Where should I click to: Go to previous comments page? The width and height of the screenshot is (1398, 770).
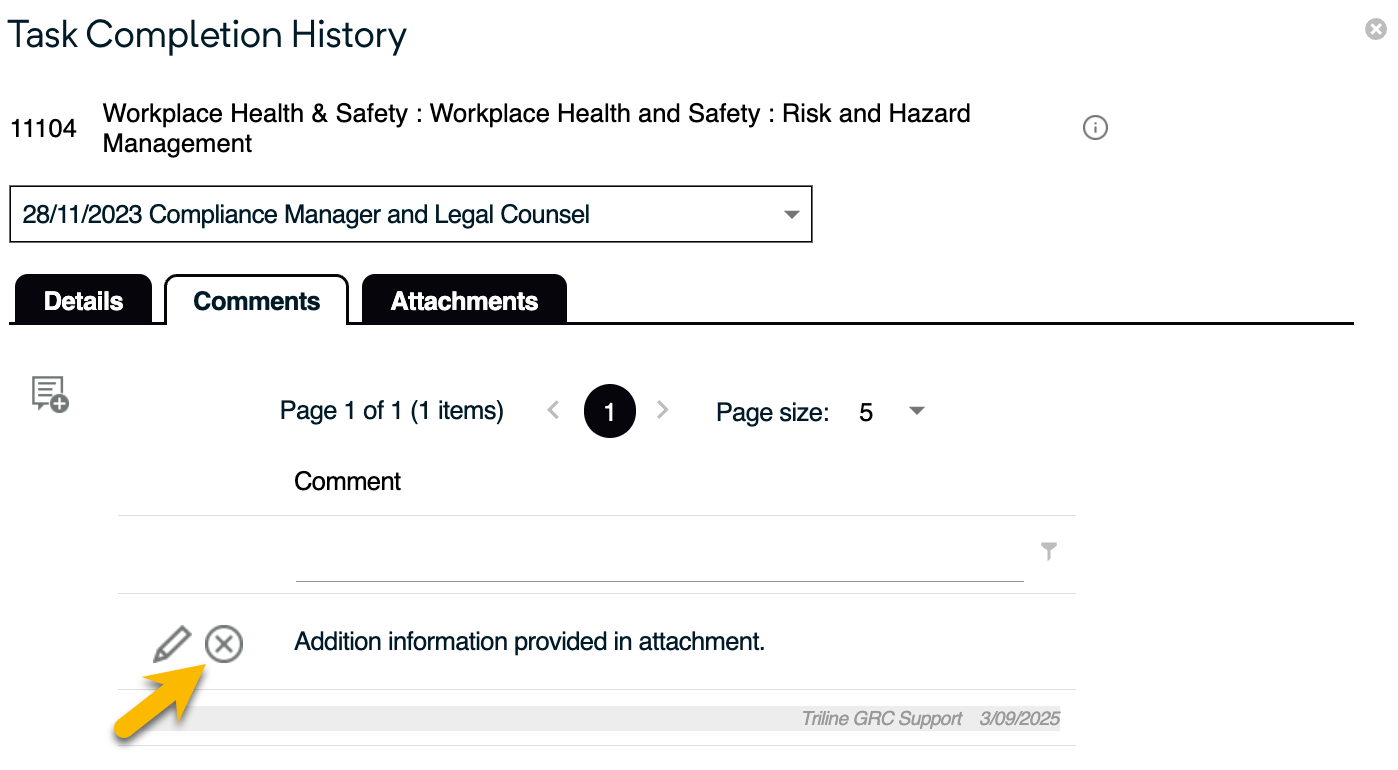[x=554, y=410]
